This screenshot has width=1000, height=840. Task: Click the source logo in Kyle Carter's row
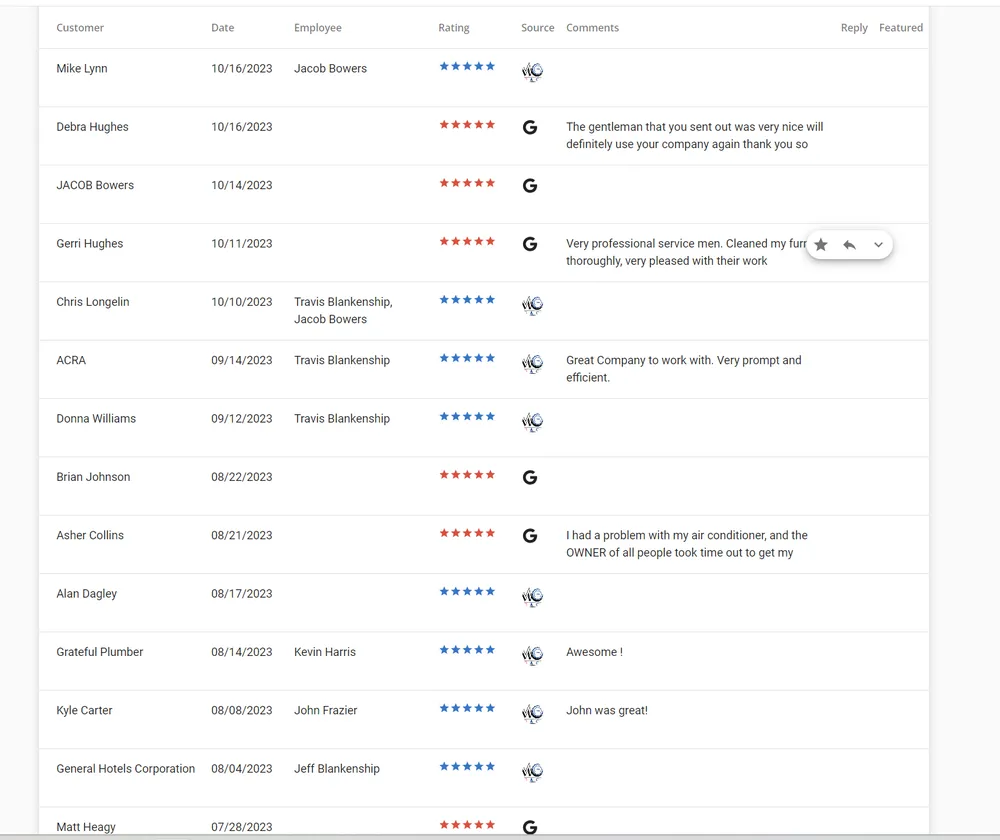[532, 713]
